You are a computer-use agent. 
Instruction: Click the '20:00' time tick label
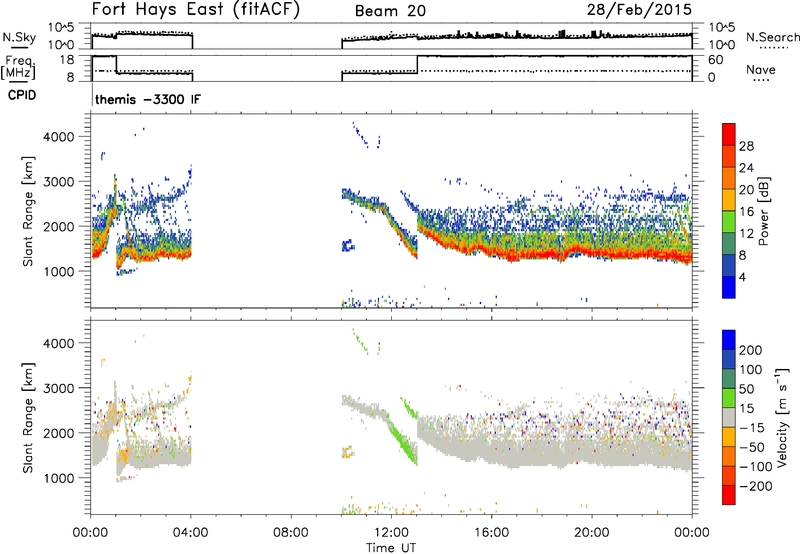tap(592, 533)
